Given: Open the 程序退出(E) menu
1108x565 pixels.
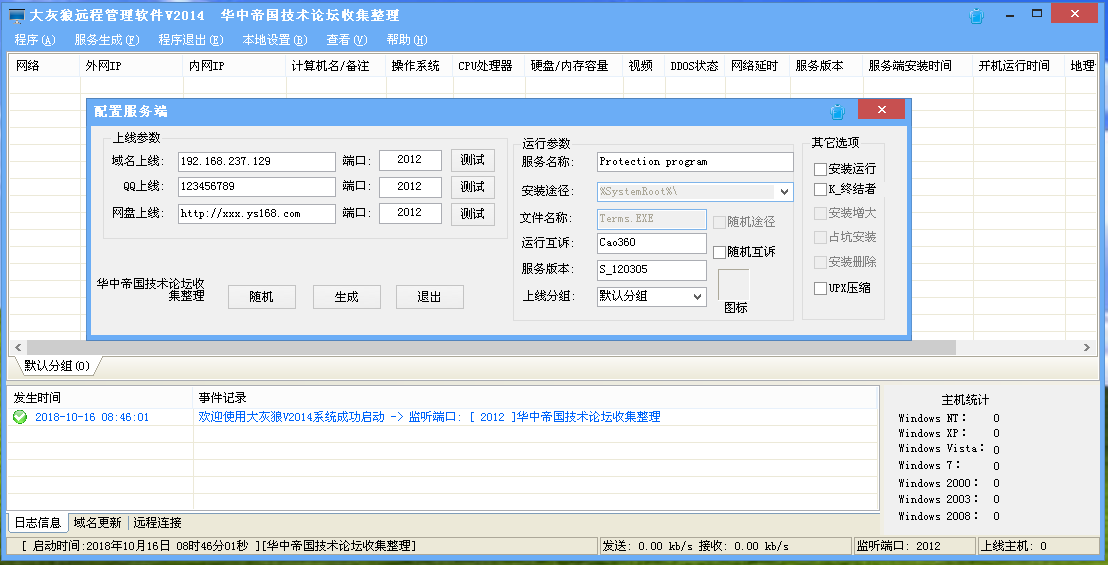Looking at the screenshot, I should 191,40.
